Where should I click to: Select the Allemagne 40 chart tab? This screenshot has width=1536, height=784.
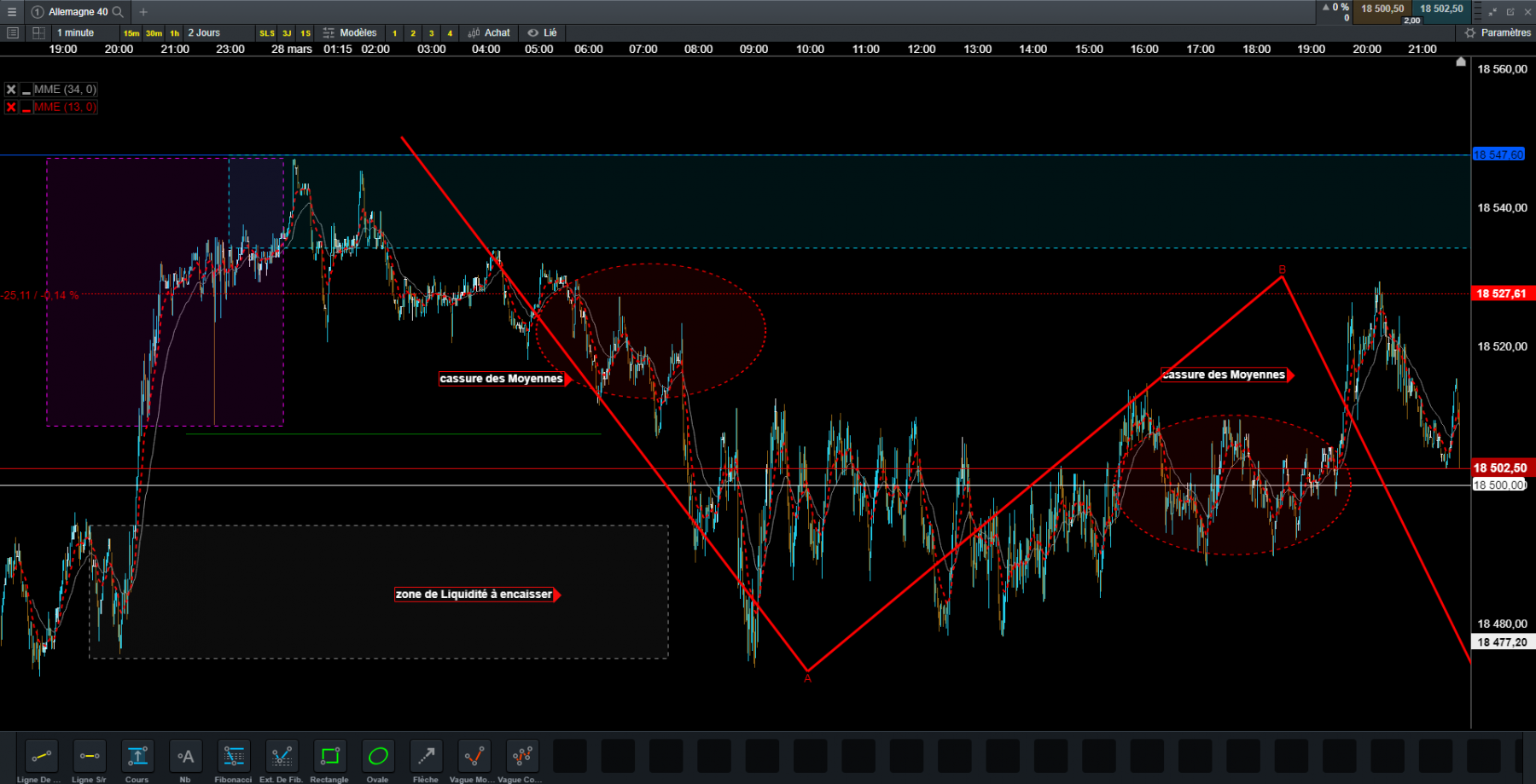pyautogui.click(x=78, y=12)
